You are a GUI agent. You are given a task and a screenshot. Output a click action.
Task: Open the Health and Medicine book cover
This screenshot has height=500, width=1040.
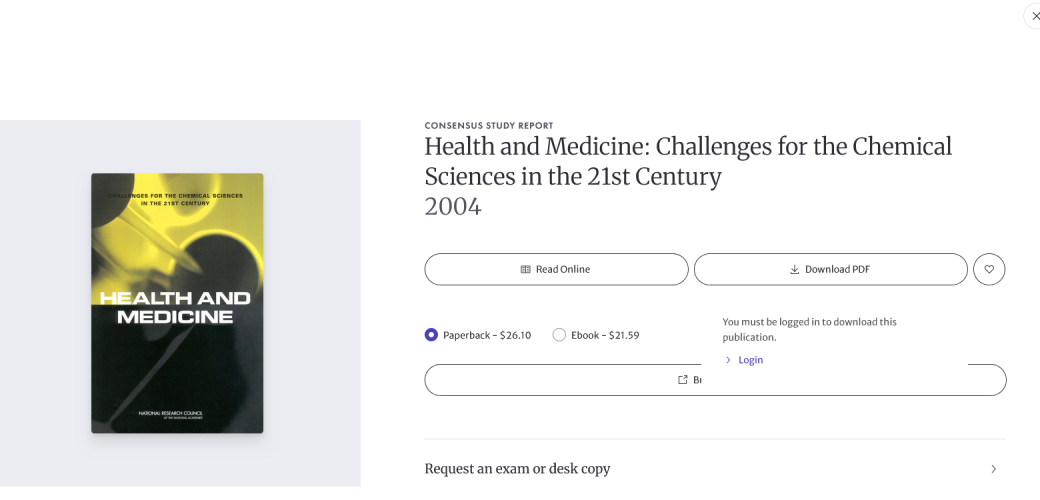click(177, 303)
